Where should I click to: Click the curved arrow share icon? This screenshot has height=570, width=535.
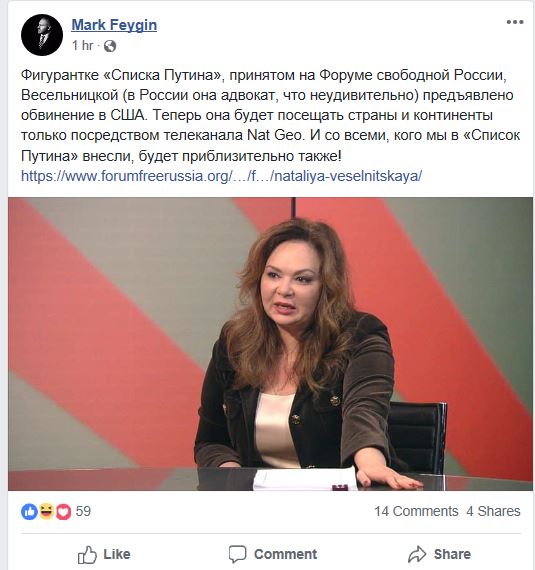[417, 554]
